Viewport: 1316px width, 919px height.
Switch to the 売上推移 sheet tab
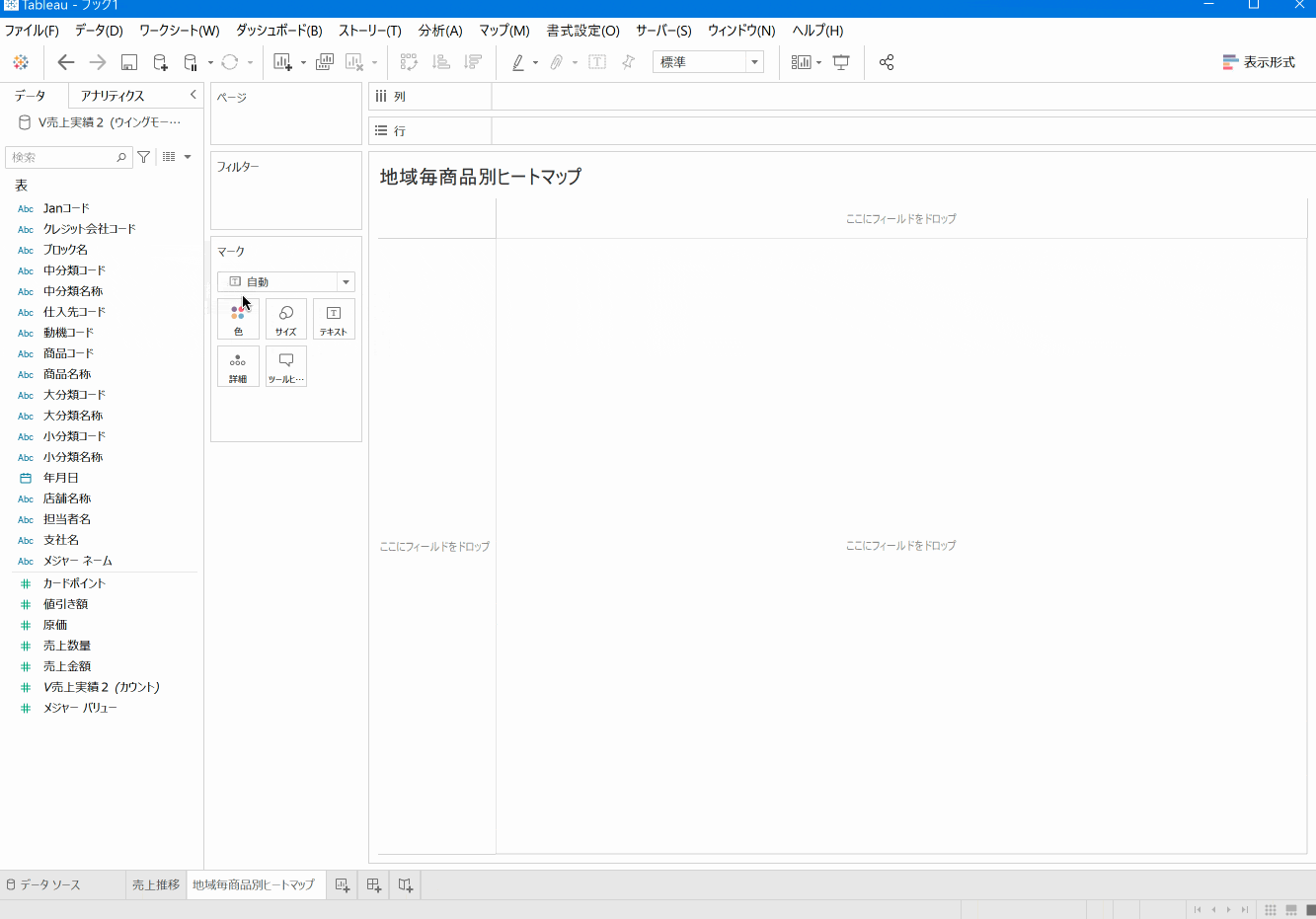tap(156, 884)
